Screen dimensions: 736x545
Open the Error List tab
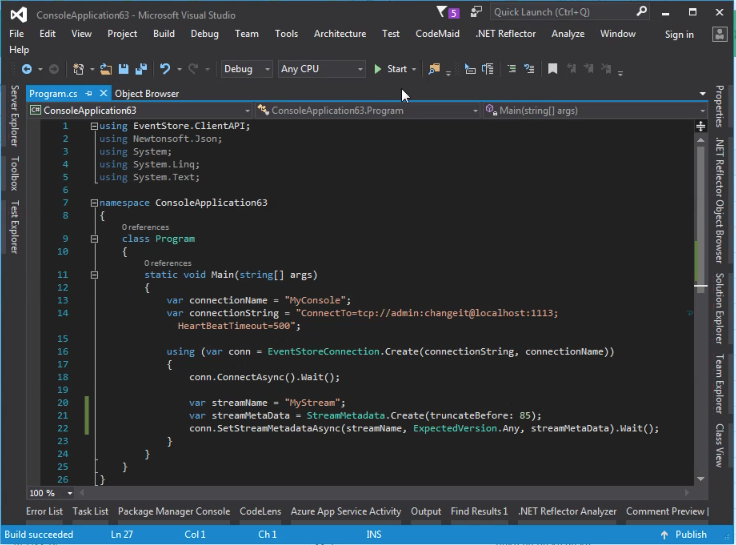(x=44, y=511)
